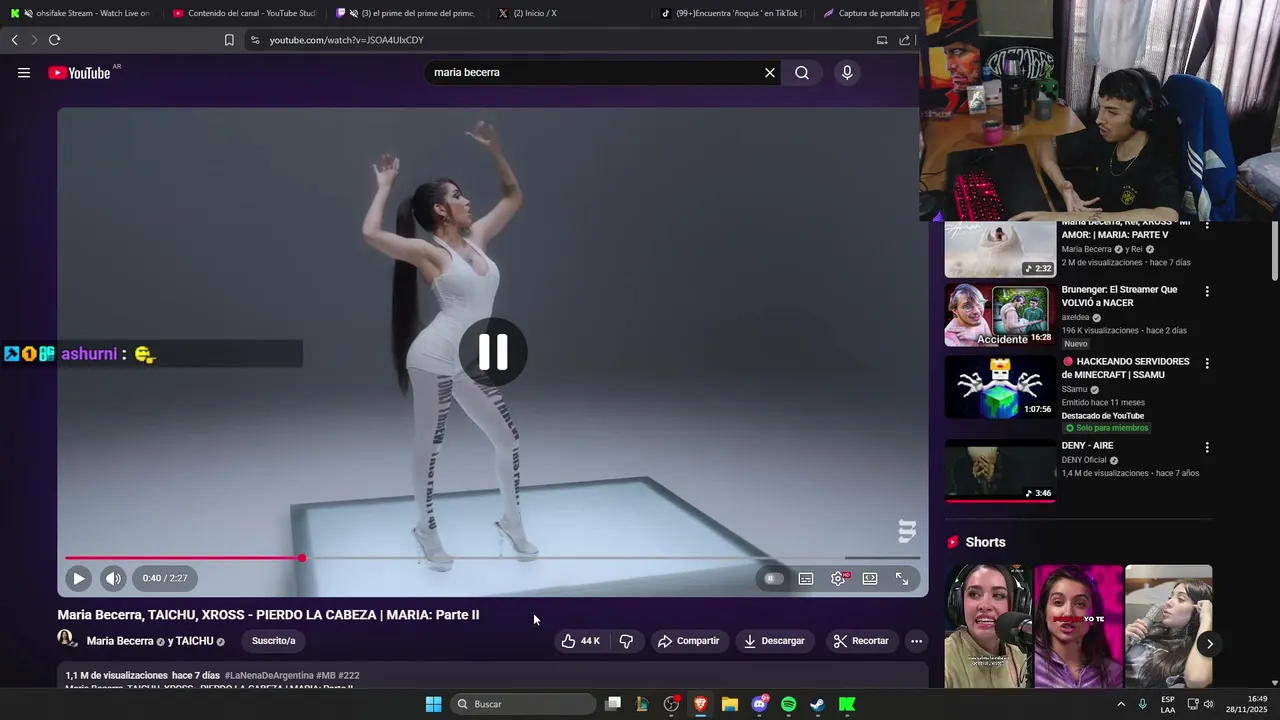Switch to the TikTok 'ñoquis' tab
The height and width of the screenshot is (720, 1280).
click(735, 13)
